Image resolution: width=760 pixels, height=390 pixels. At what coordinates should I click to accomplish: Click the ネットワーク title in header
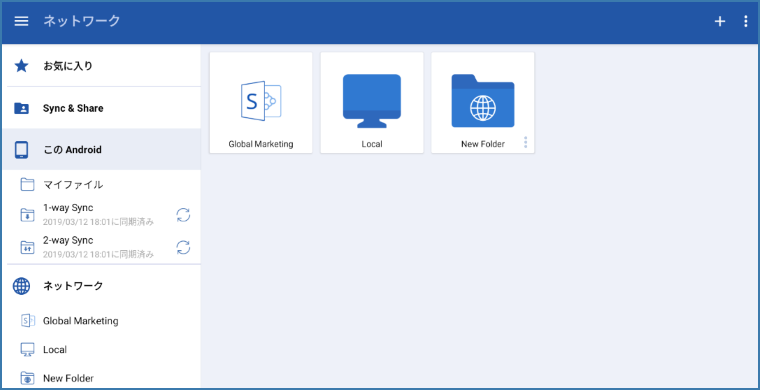[x=81, y=21]
